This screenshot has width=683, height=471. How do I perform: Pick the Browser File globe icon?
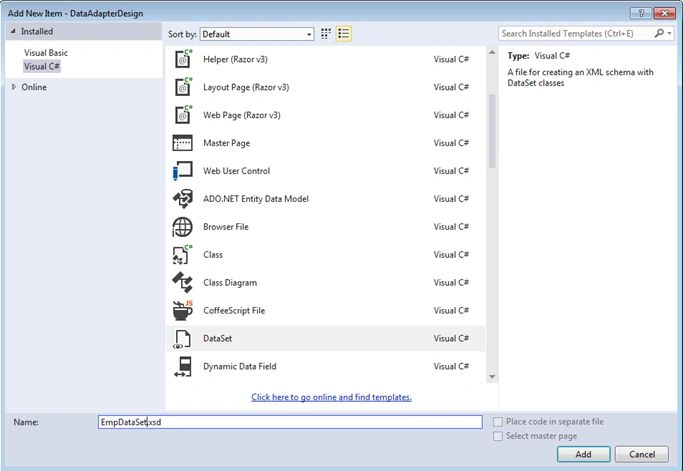[182, 227]
